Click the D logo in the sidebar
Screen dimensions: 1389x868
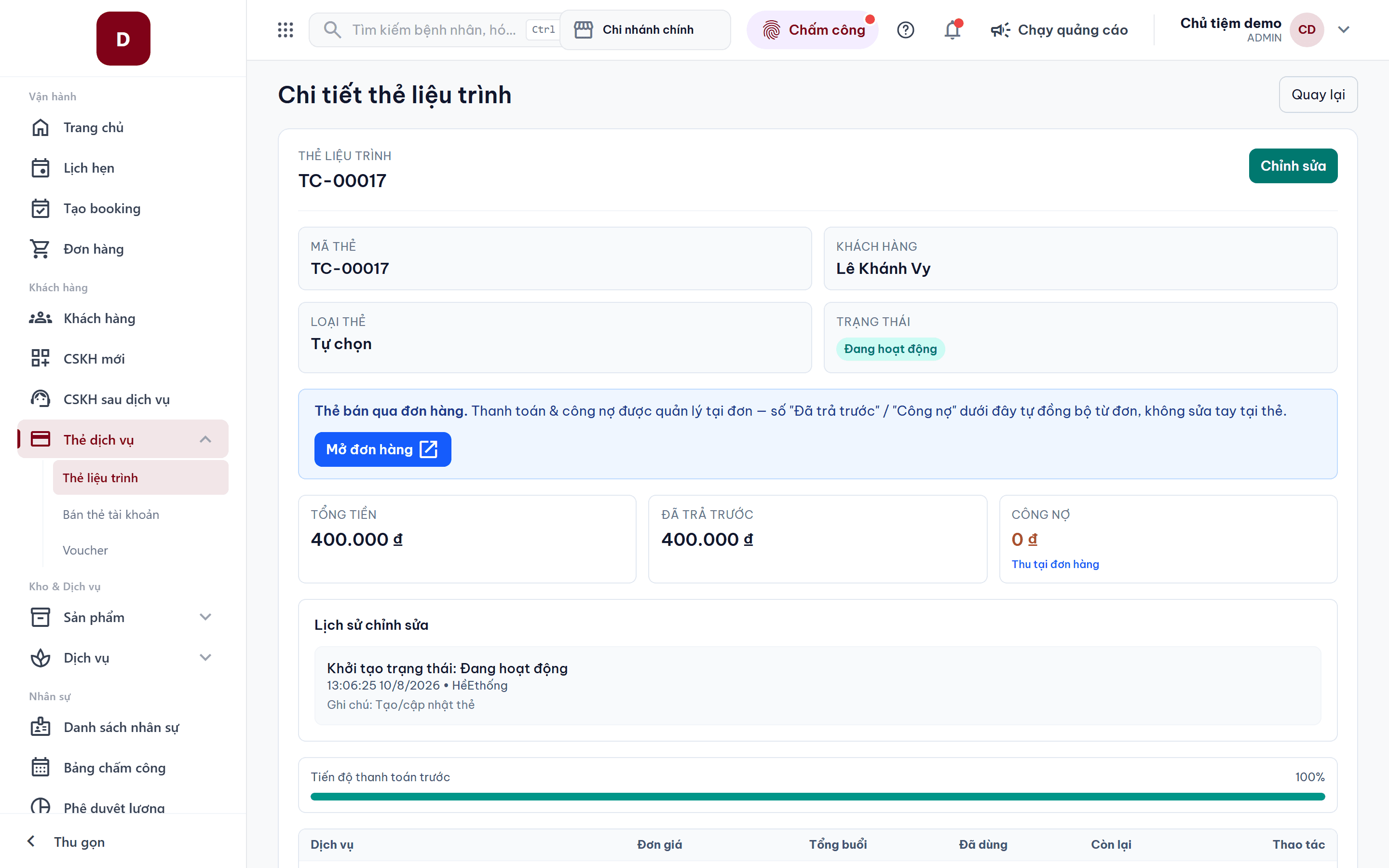123,39
